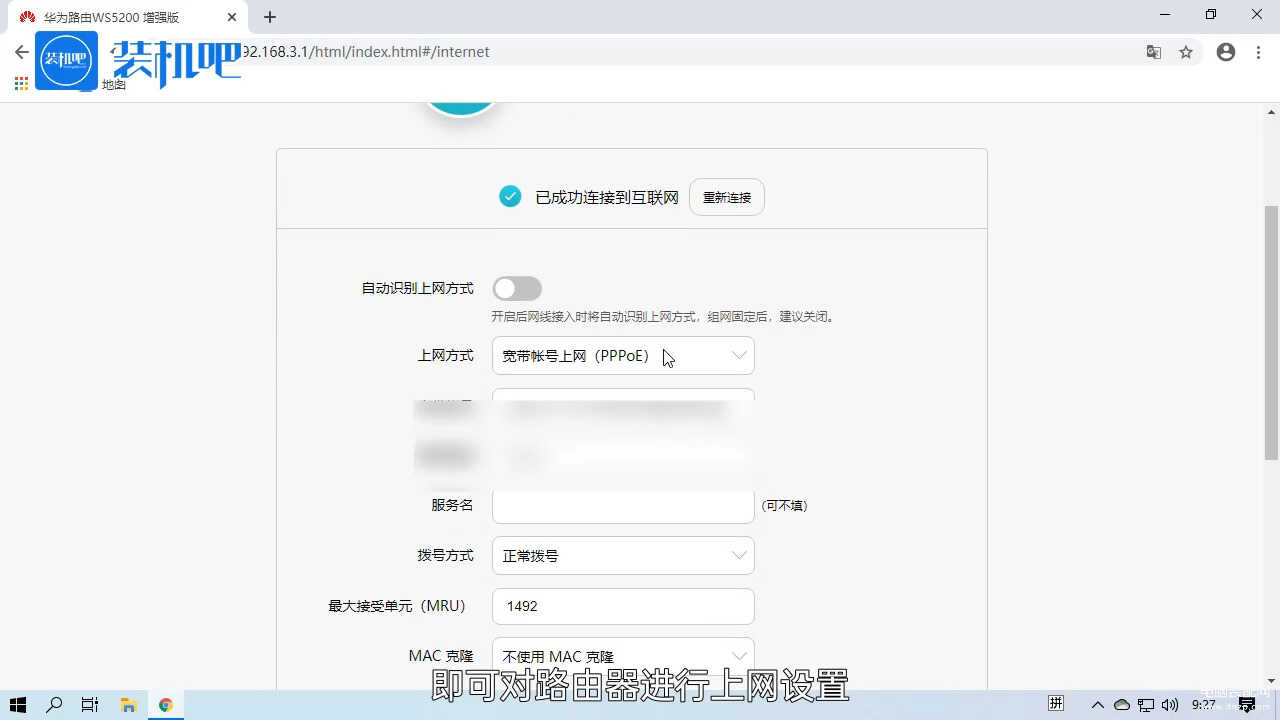The image size is (1280, 720).
Task: Open network status from the tray icon
Action: pos(1146,705)
